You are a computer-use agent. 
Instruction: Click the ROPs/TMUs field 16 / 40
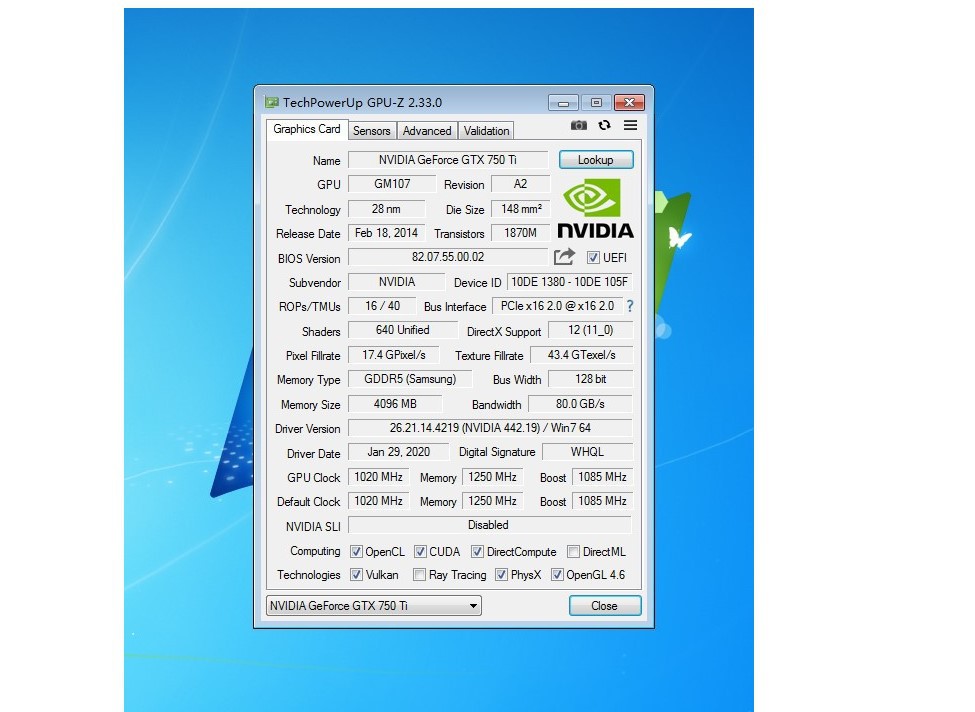click(x=382, y=306)
